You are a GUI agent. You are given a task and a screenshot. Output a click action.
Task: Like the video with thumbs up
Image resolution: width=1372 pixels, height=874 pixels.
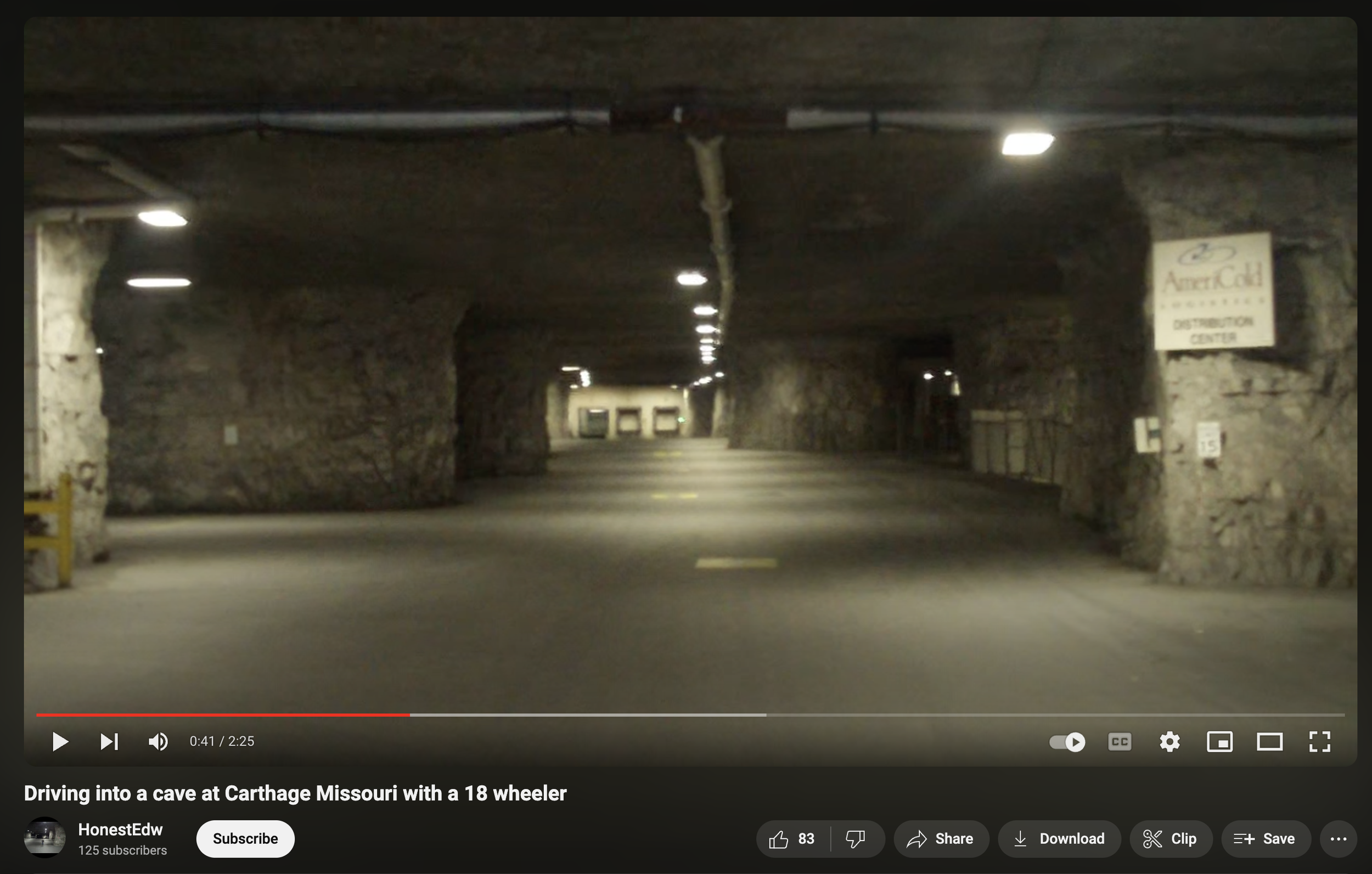792,839
